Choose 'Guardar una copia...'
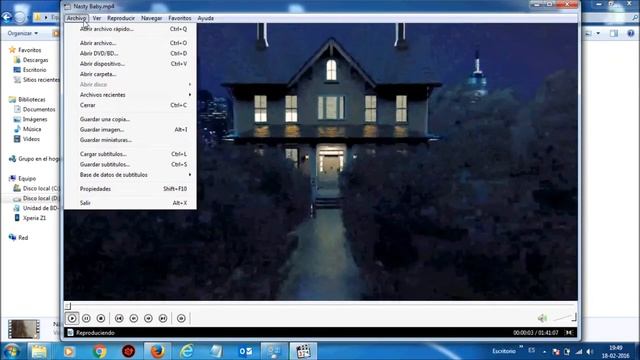 (x=130, y=119)
